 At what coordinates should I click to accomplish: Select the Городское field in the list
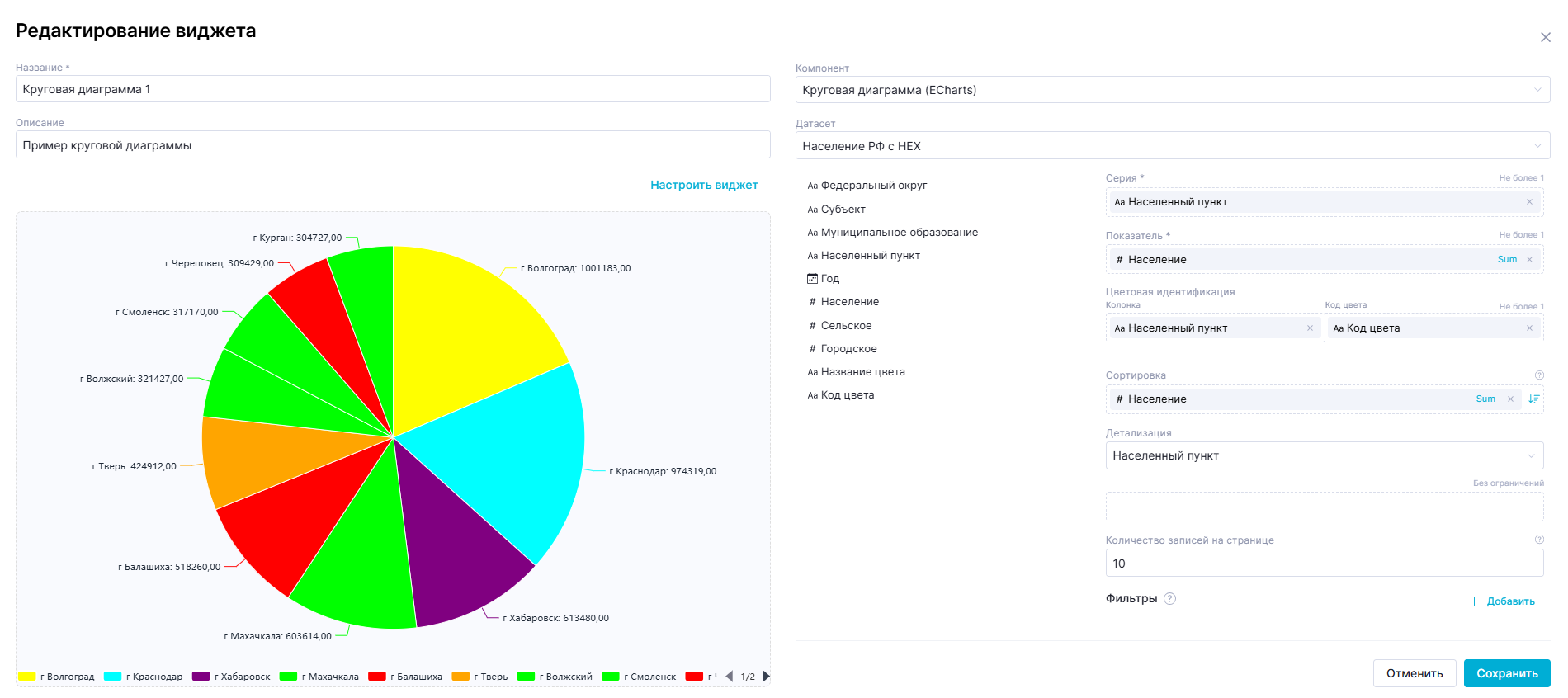tap(848, 349)
